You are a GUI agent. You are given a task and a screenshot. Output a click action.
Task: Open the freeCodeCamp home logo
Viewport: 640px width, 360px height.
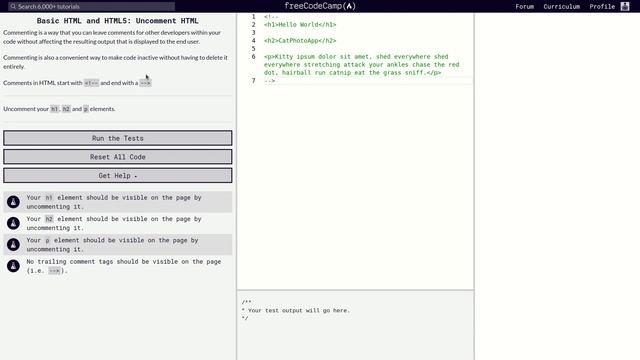click(320, 6)
